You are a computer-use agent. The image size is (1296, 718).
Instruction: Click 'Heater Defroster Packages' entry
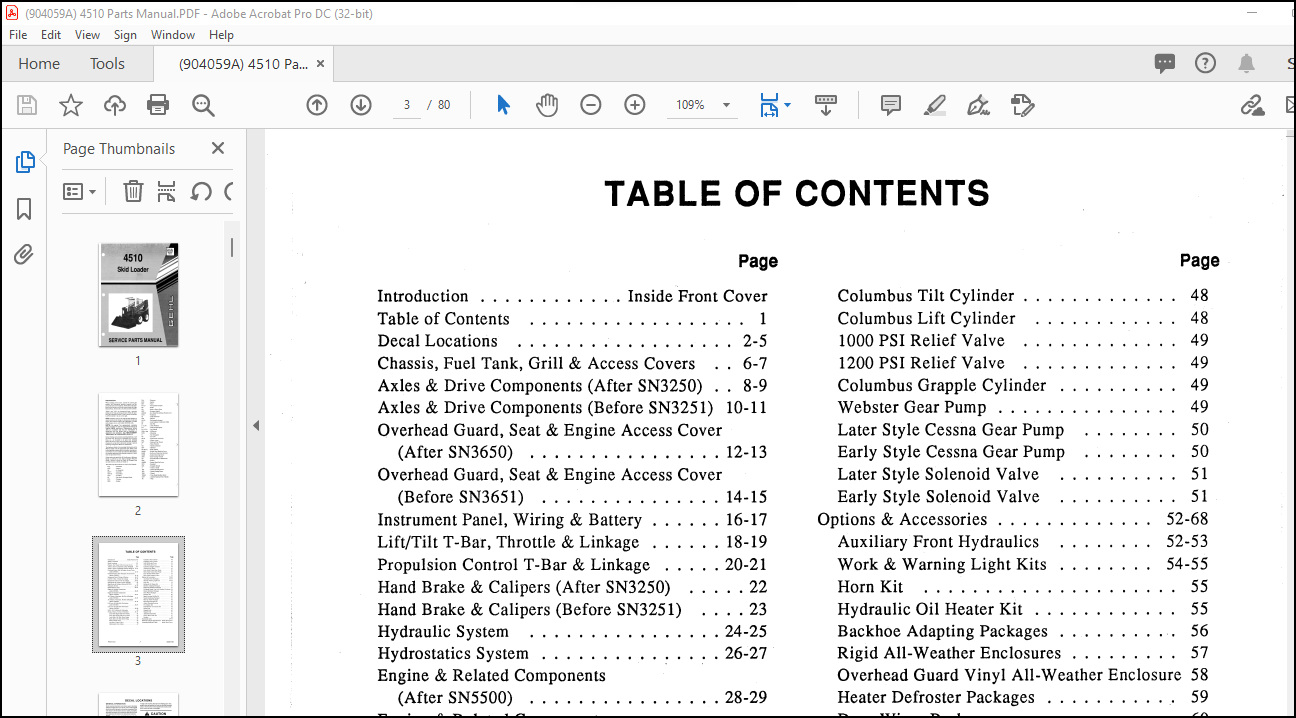[936, 698]
